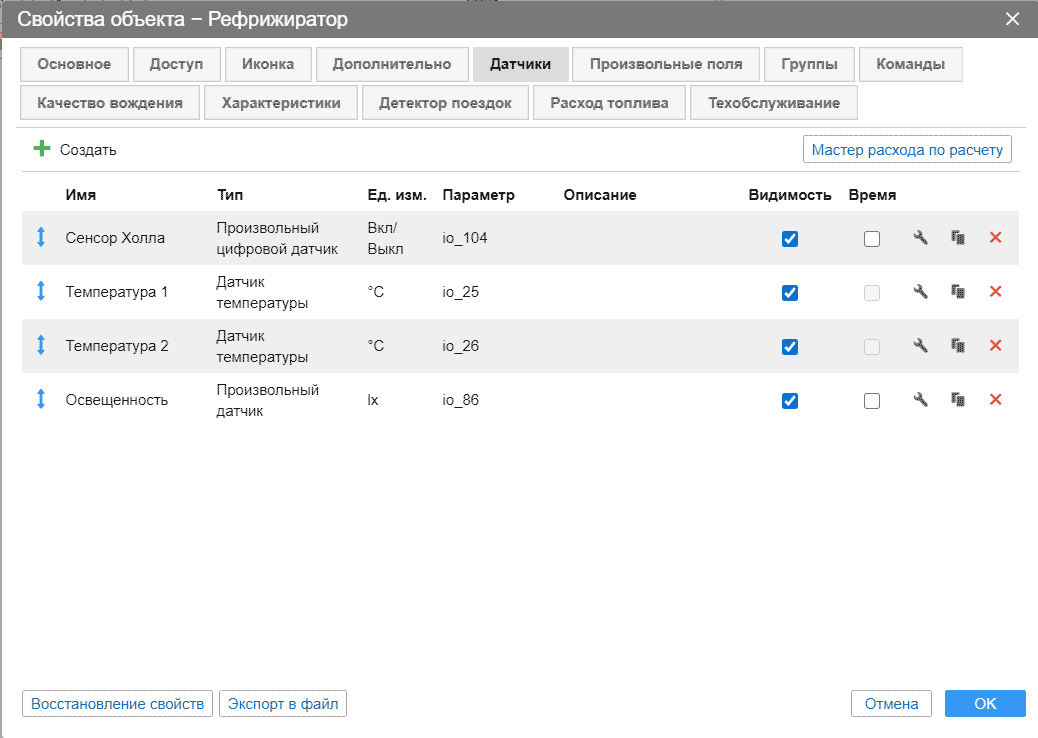Open wrench settings for Освещенность
Image resolution: width=1038 pixels, height=738 pixels.
click(920, 400)
